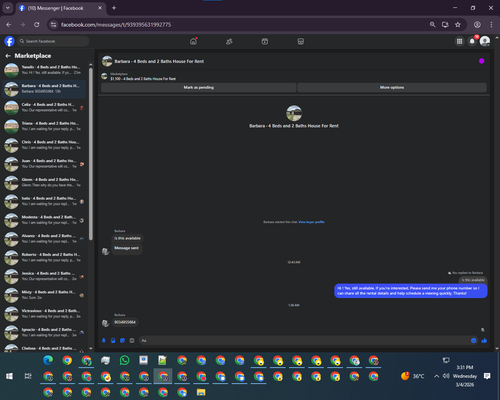Click the address bar URL

coord(116,25)
